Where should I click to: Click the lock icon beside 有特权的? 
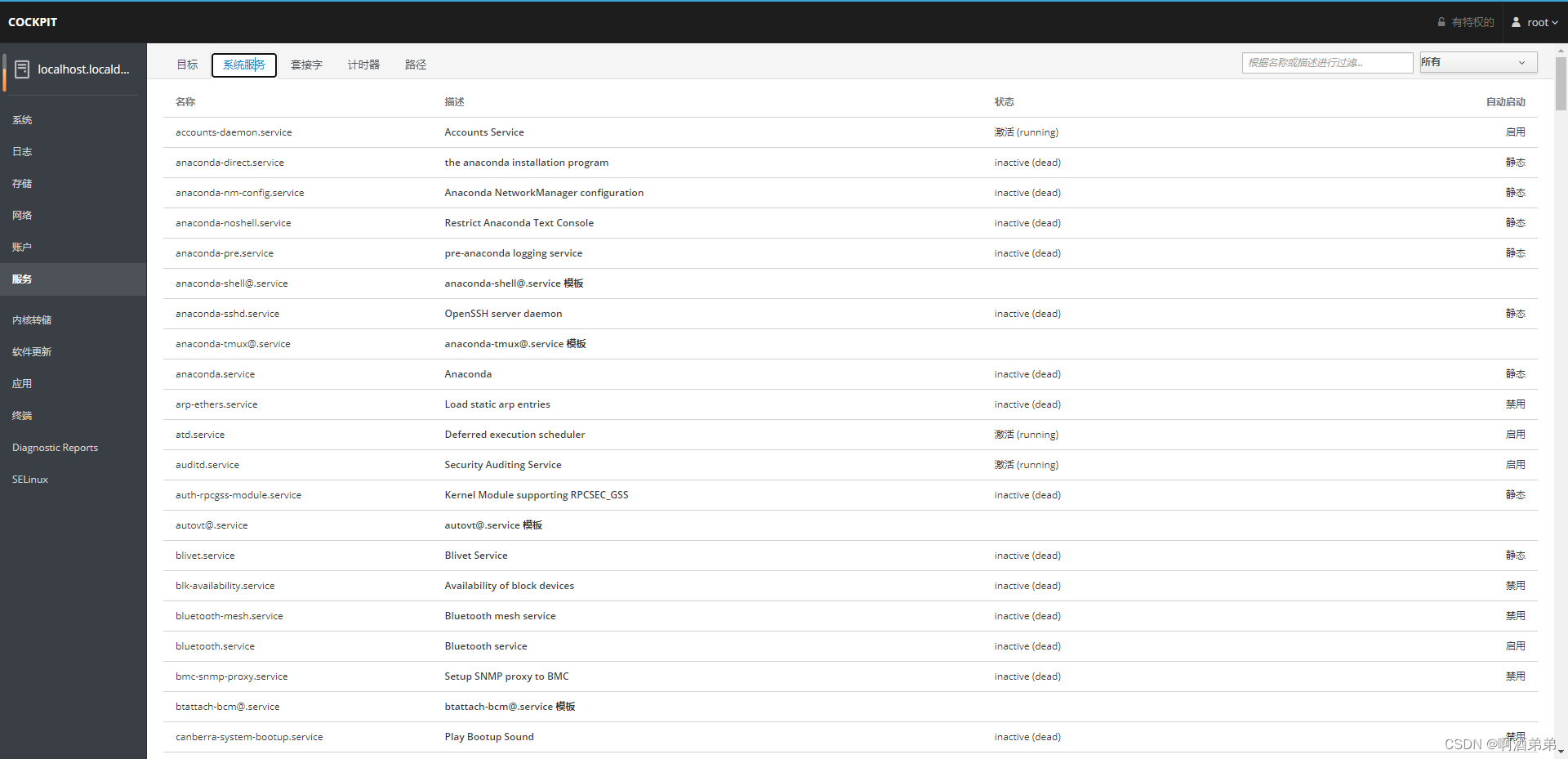coord(1441,22)
